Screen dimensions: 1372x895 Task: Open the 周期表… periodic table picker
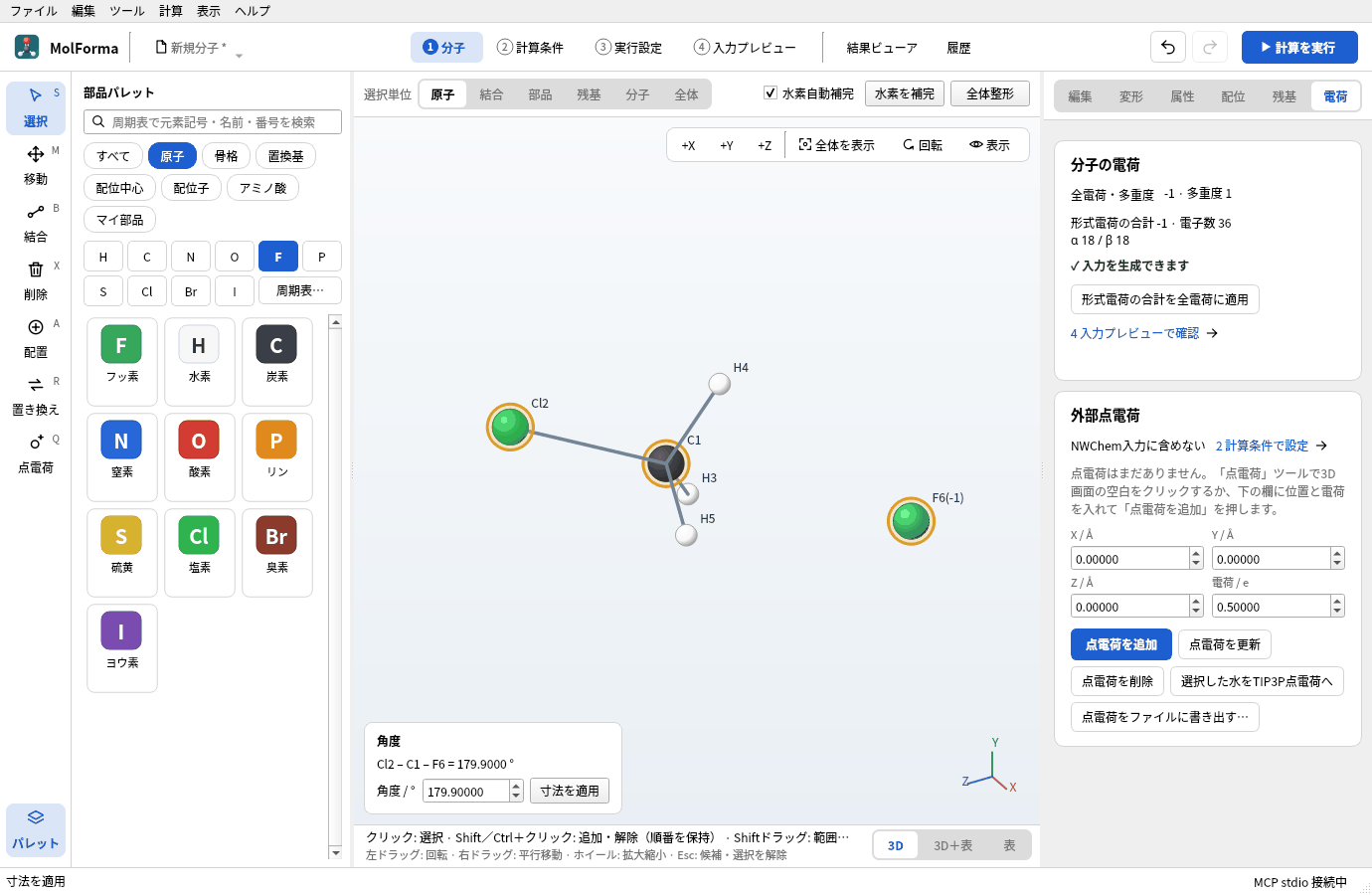[x=300, y=290]
